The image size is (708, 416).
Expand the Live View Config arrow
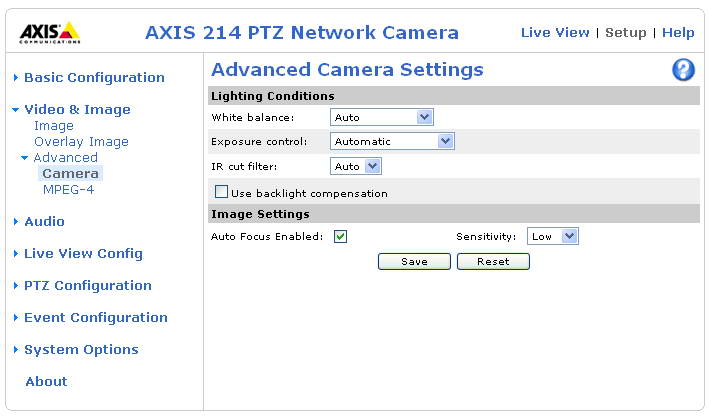click(x=16, y=253)
